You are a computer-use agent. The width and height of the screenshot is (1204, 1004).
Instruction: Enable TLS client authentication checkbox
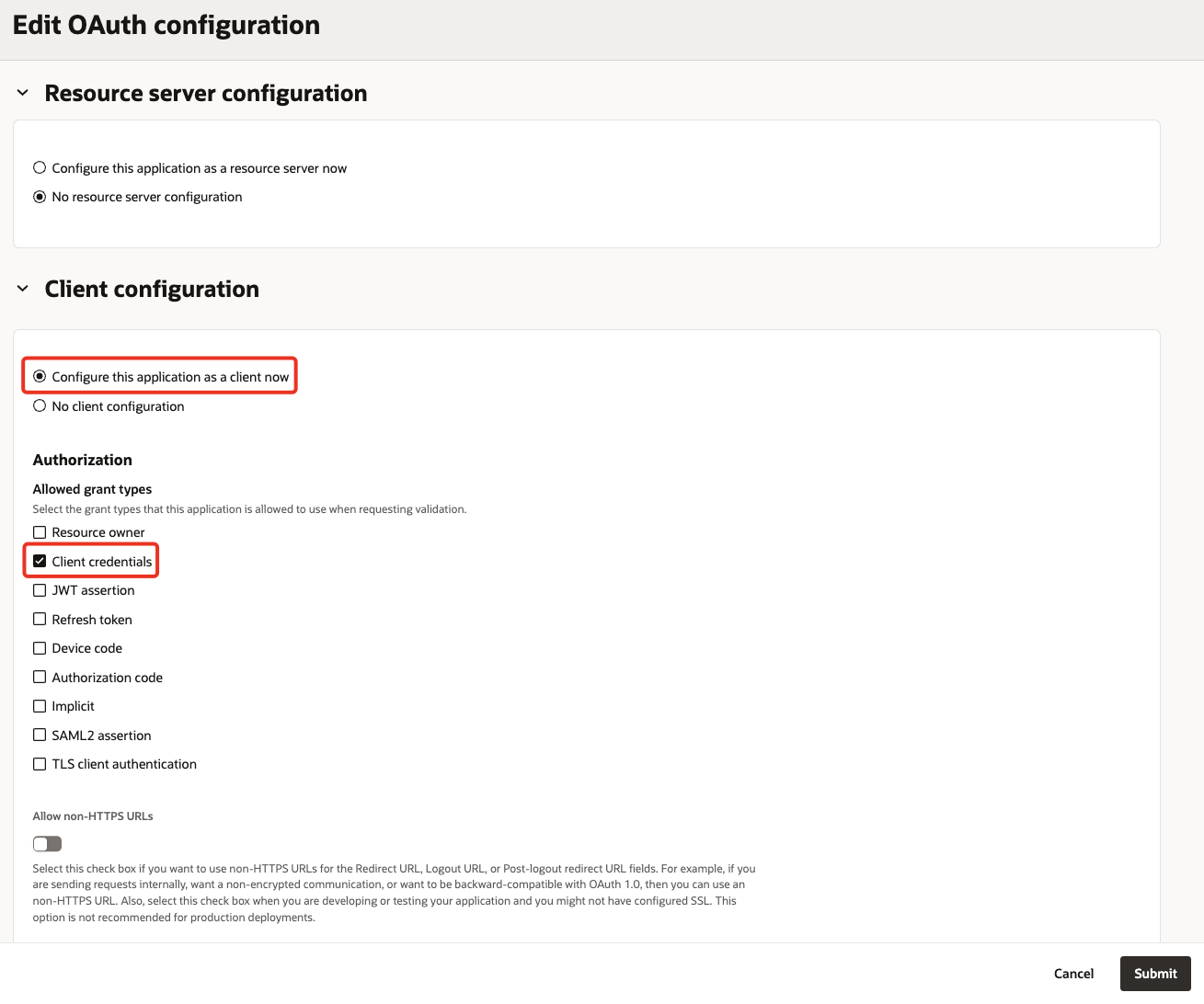(x=40, y=764)
